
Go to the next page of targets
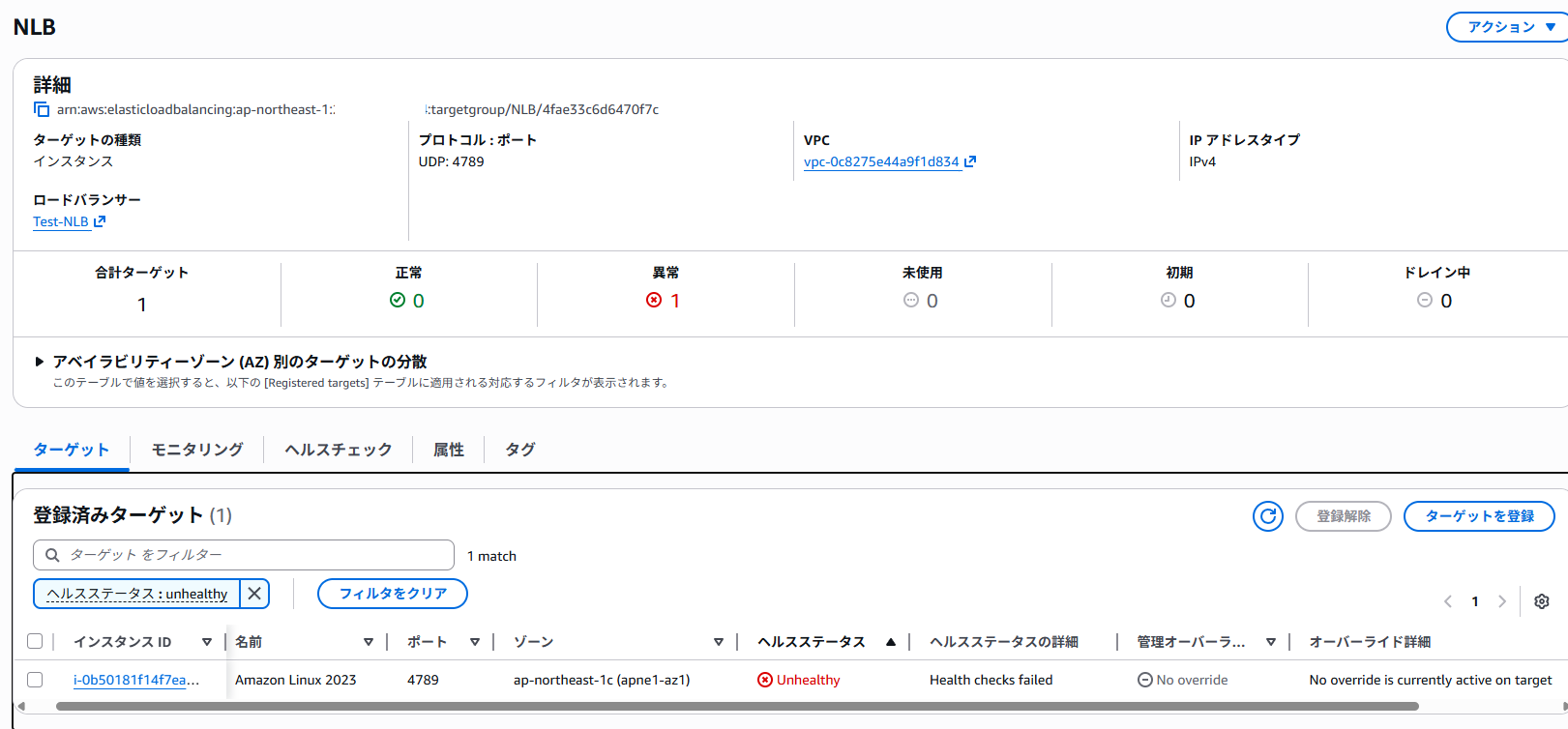pos(1502,601)
